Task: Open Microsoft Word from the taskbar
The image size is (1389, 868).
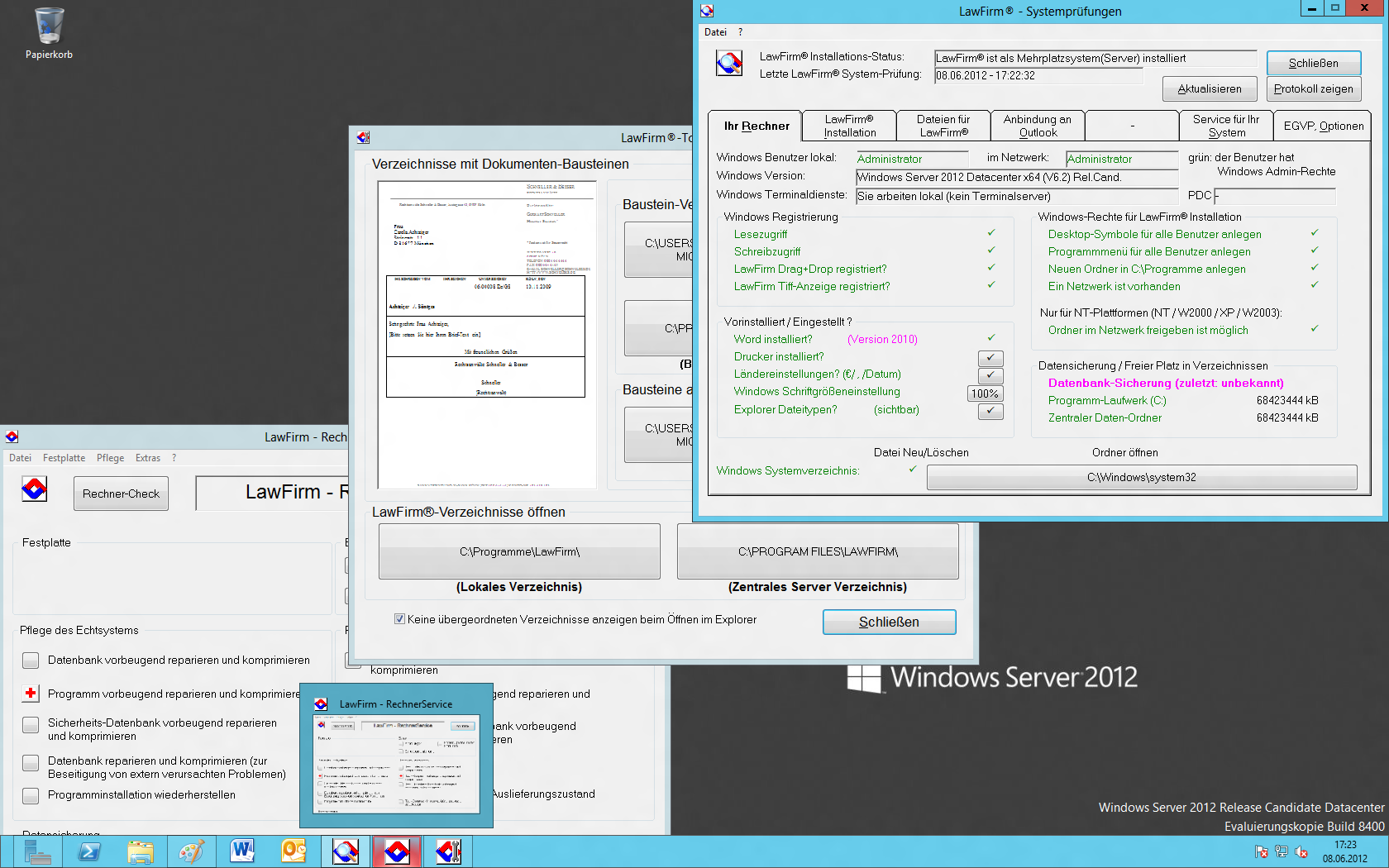Action: pos(242,851)
